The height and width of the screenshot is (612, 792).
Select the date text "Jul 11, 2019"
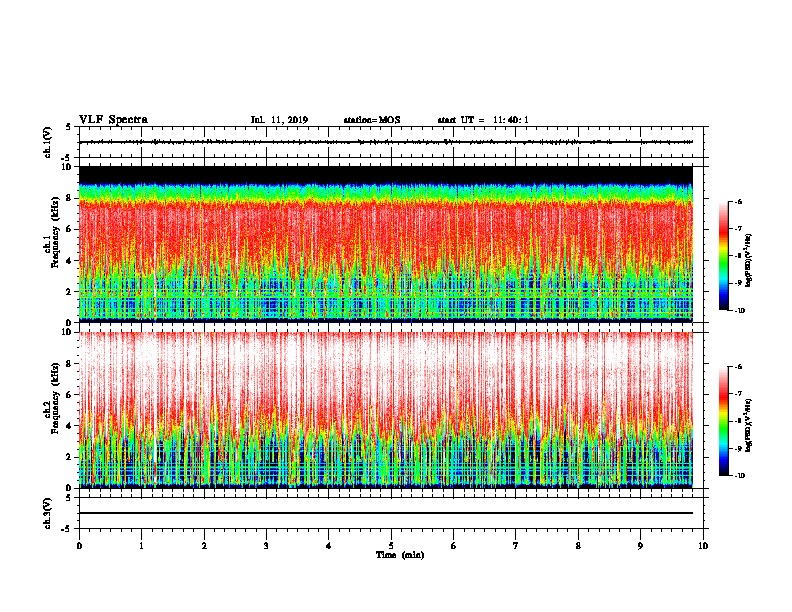point(279,120)
